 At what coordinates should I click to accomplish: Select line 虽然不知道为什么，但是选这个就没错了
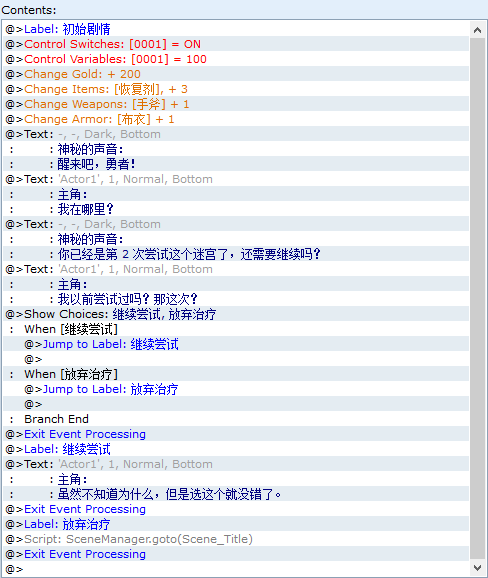[x=236, y=494]
